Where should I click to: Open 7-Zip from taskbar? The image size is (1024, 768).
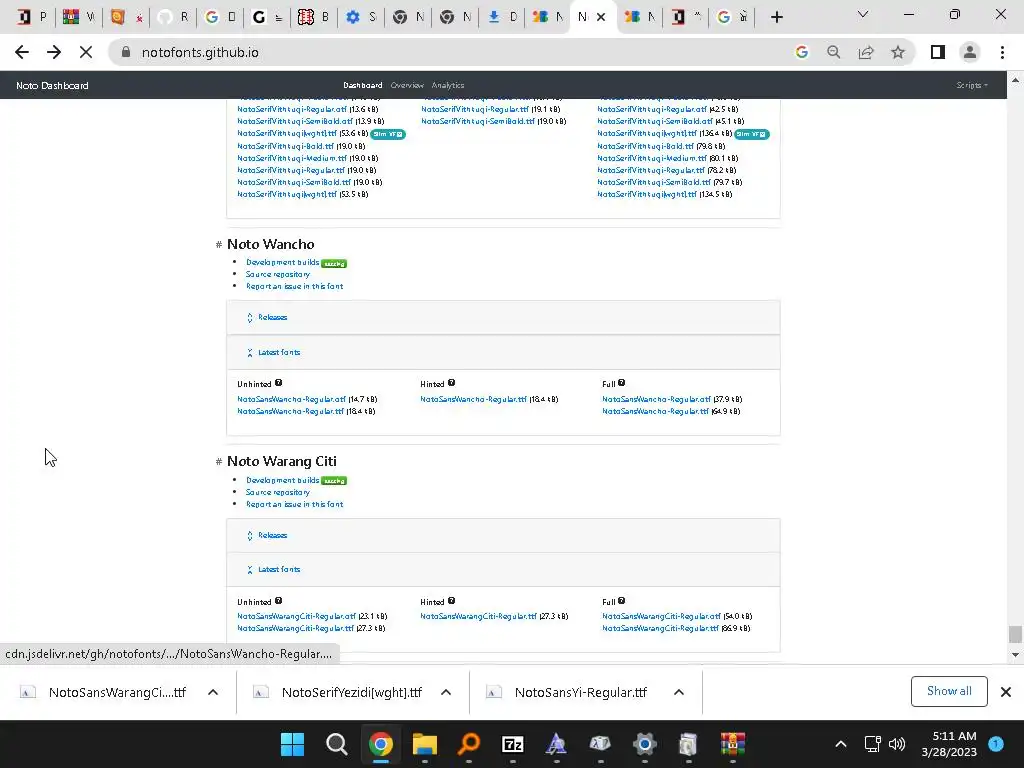[x=513, y=744]
